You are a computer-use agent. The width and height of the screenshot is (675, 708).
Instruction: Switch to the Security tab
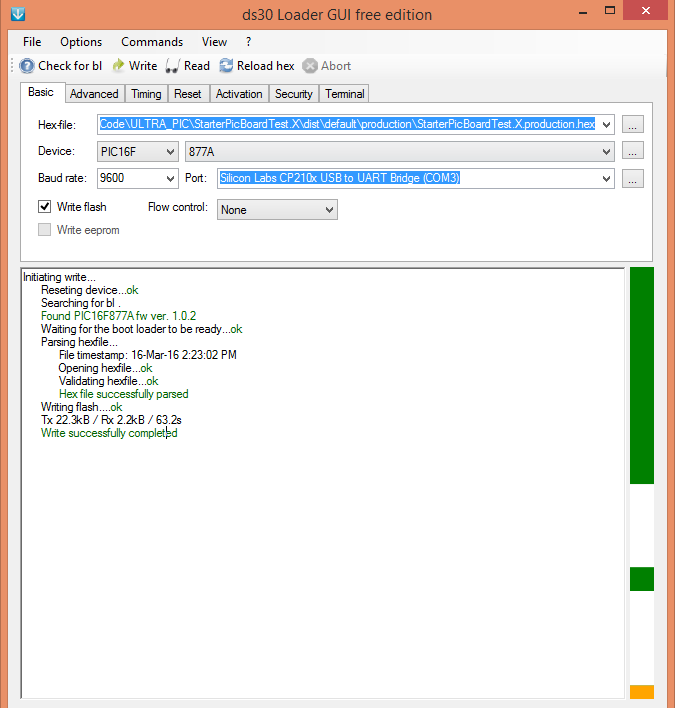(x=294, y=94)
